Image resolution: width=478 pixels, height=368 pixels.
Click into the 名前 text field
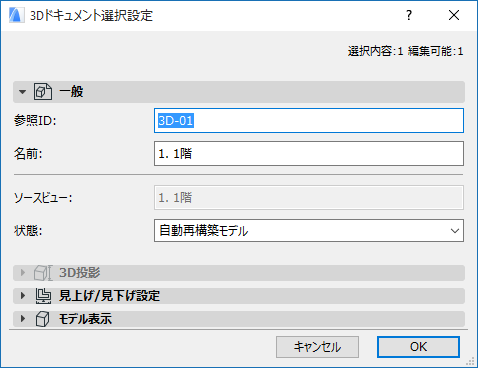pyautogui.click(x=309, y=154)
